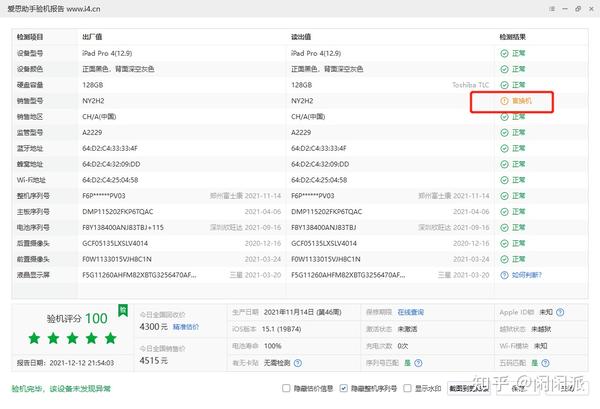Click the help icon beside 无需检测
Image resolution: width=600 pixels, height=409 pixels.
pyautogui.click(x=298, y=363)
